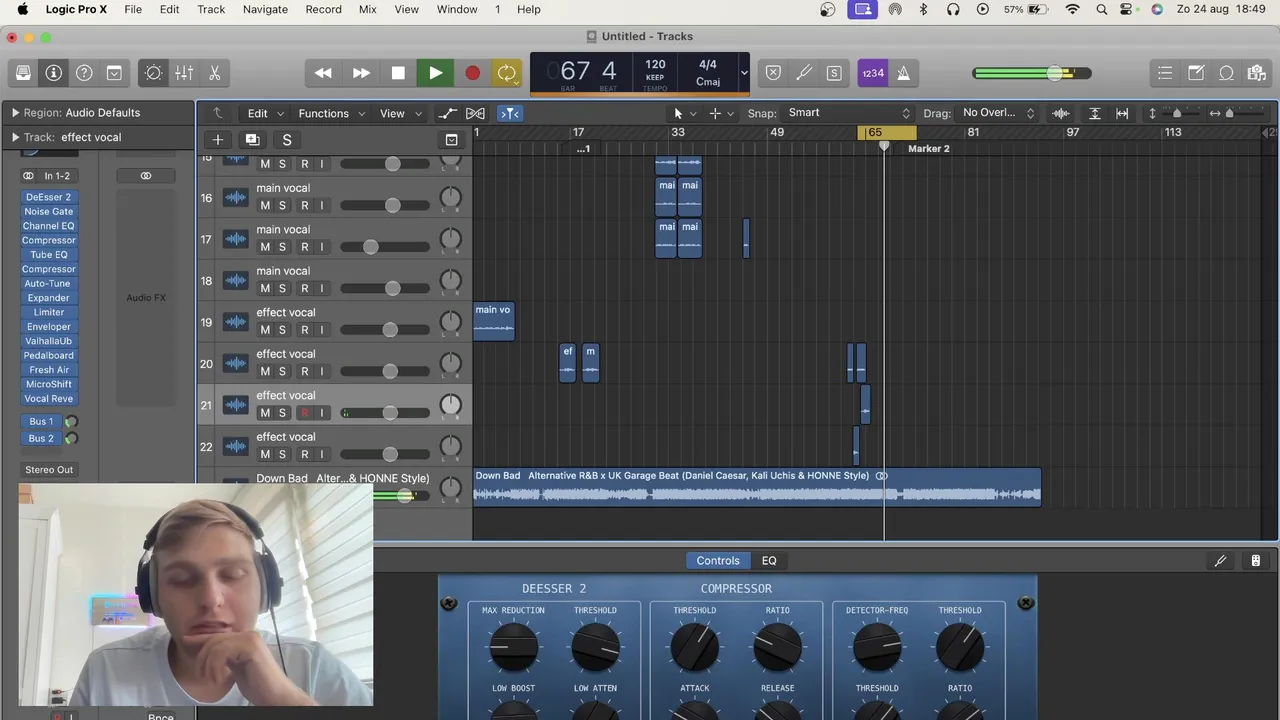Click the Solo S button in control bar
The width and height of the screenshot is (1280, 720).
click(x=833, y=73)
